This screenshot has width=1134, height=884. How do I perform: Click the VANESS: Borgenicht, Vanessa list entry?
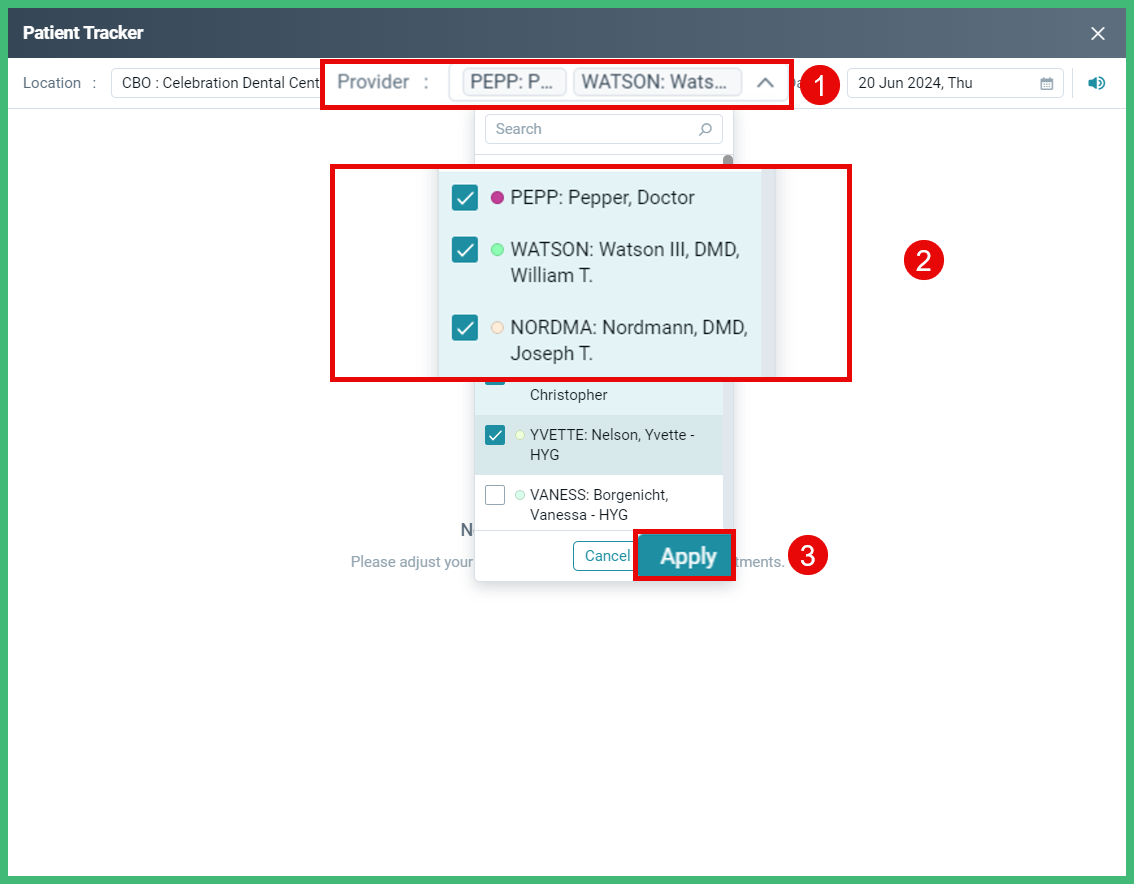point(600,505)
